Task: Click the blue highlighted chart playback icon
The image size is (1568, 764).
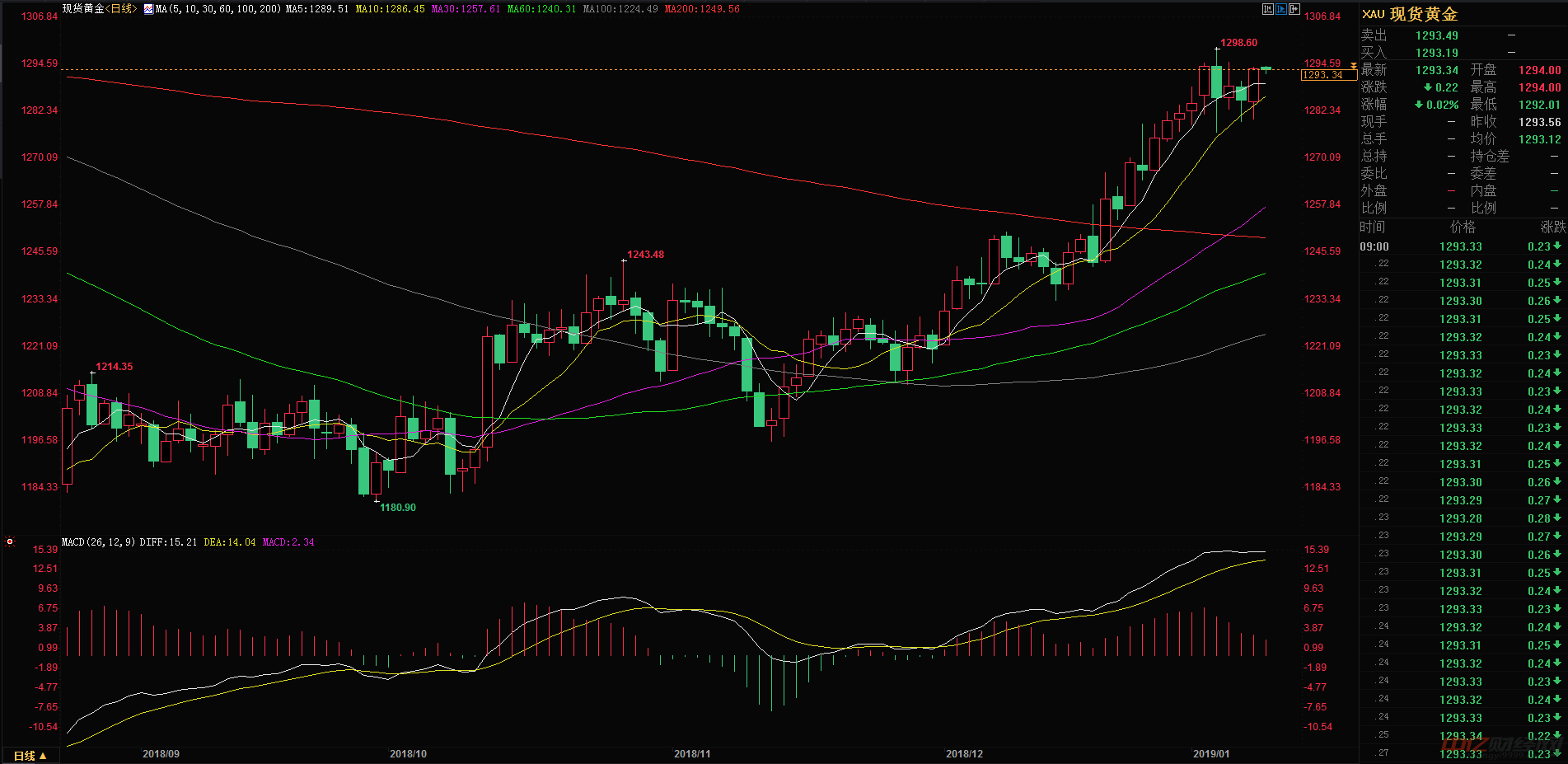Action: click(1281, 9)
